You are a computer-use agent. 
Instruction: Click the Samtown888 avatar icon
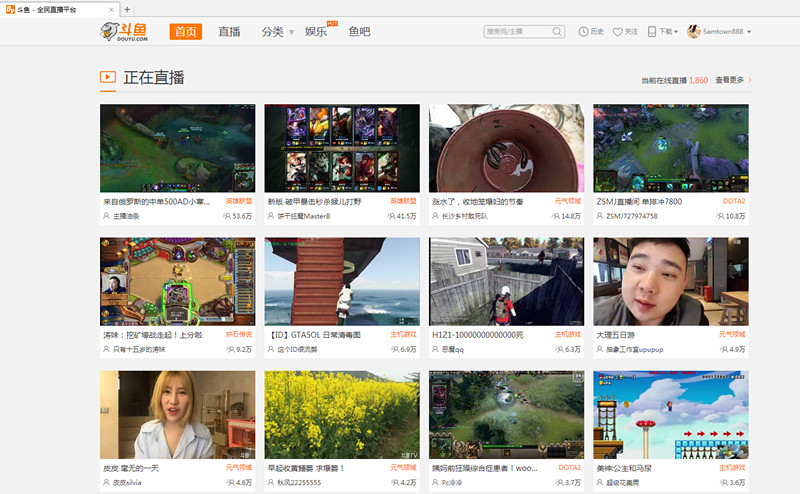(x=693, y=31)
